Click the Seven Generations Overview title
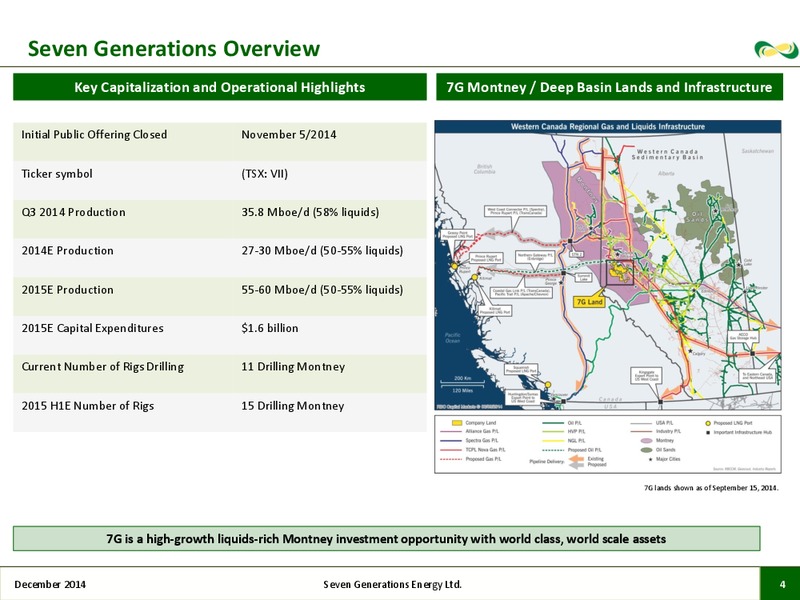 pyautogui.click(x=173, y=49)
